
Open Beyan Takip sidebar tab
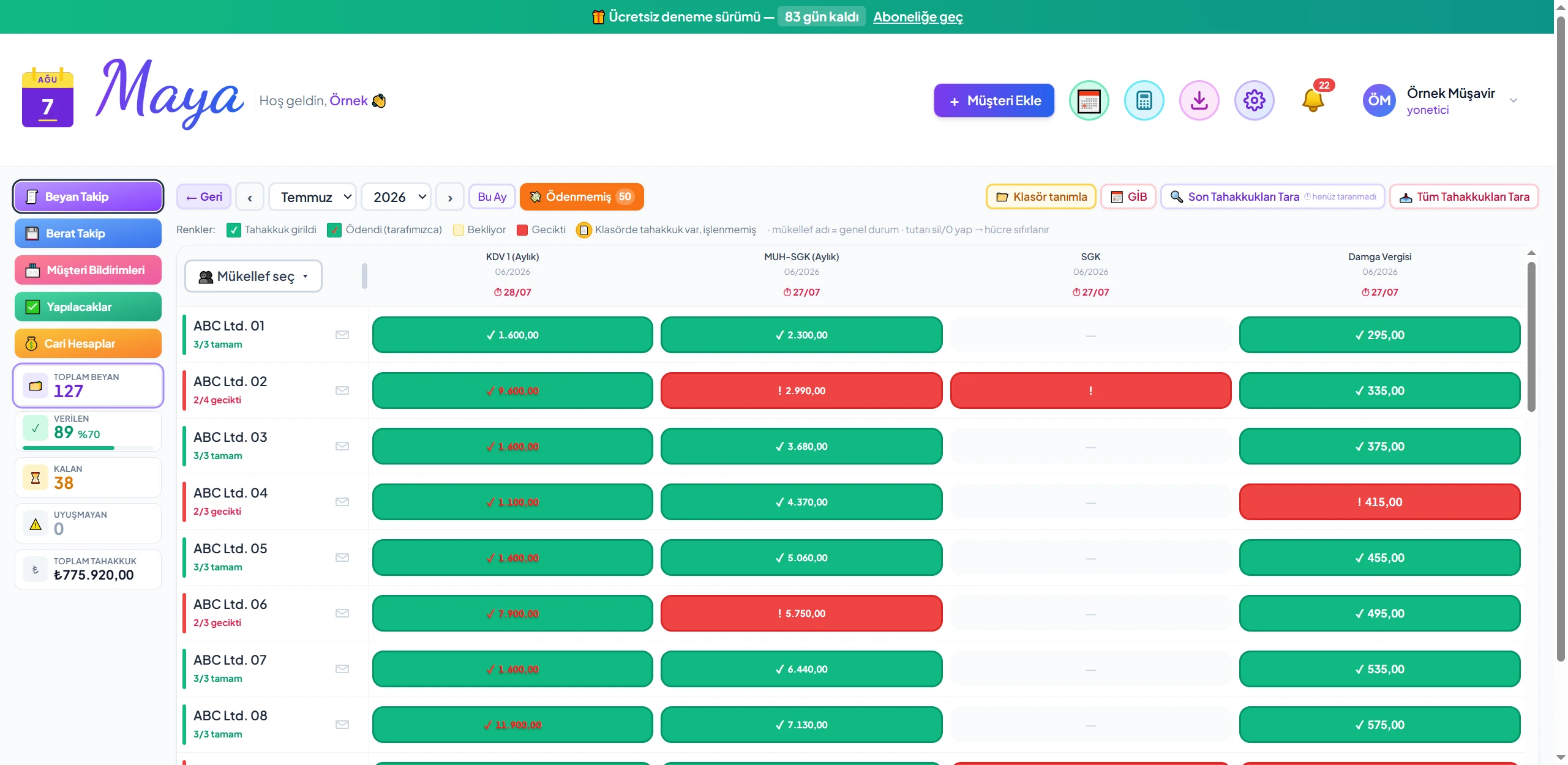coord(88,196)
